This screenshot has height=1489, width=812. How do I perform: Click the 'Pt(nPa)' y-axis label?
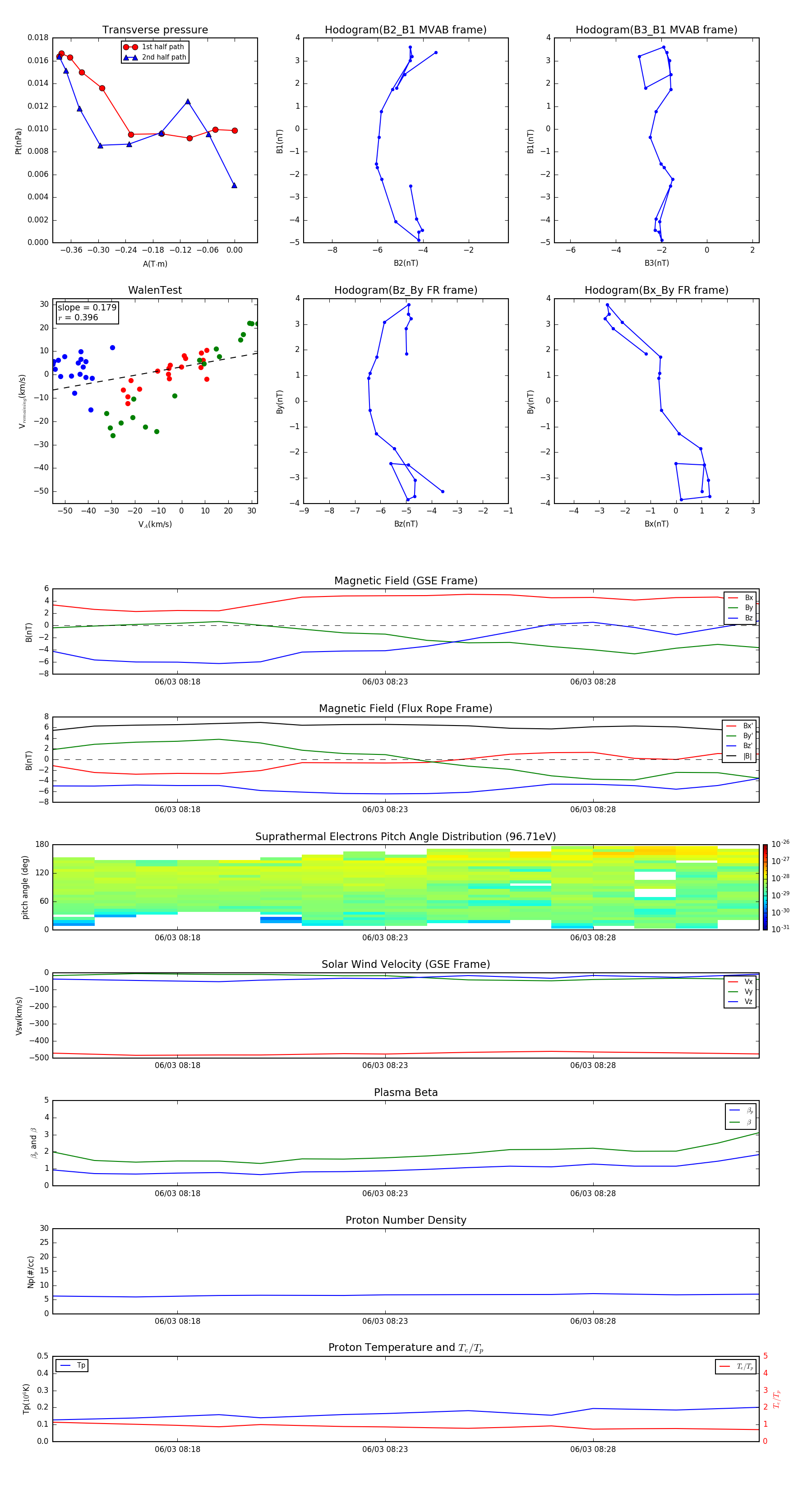point(18,140)
